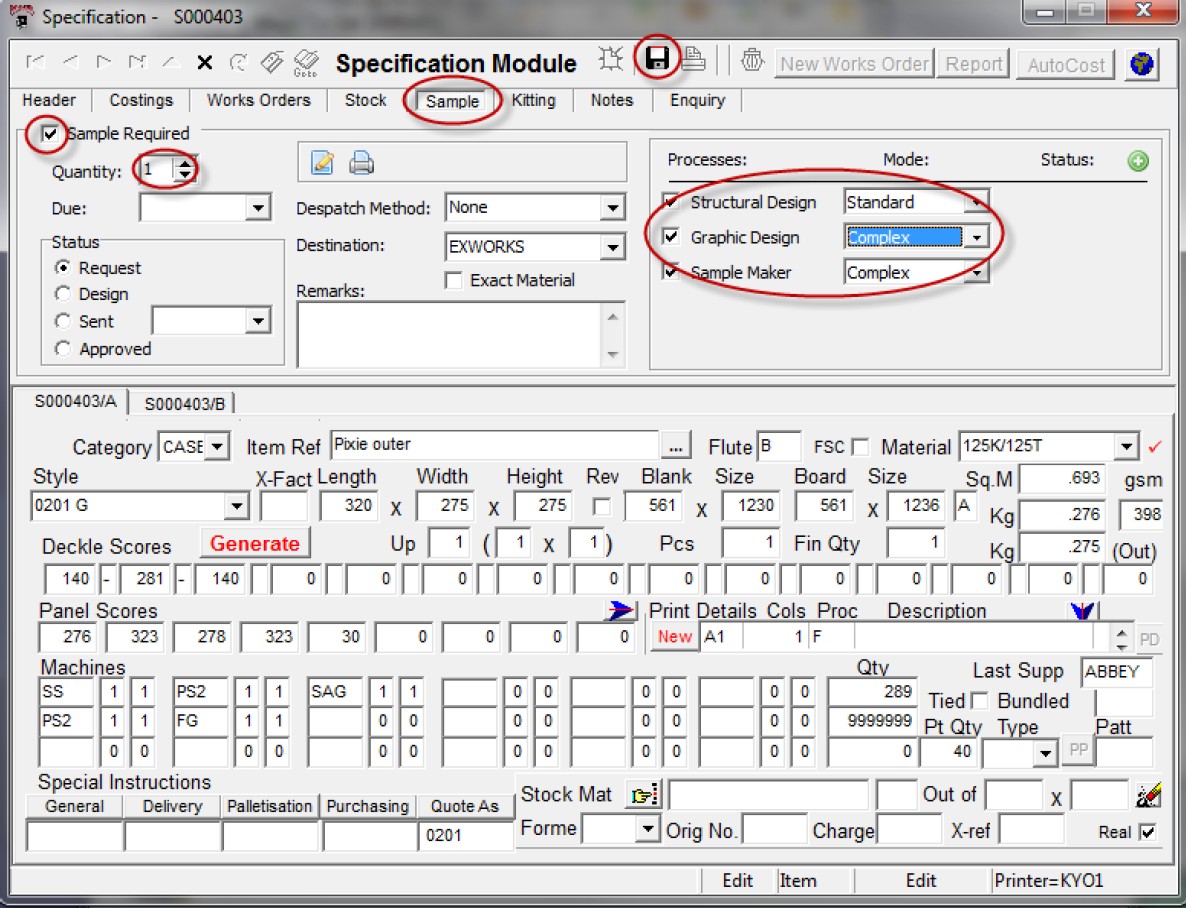This screenshot has height=908, width=1186.
Task: Open the S000403/B item tab
Action: coord(185,404)
